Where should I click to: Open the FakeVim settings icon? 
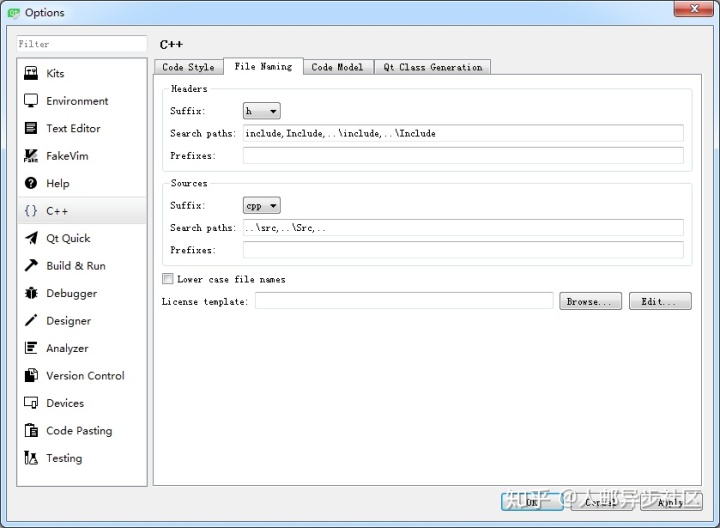point(31,156)
